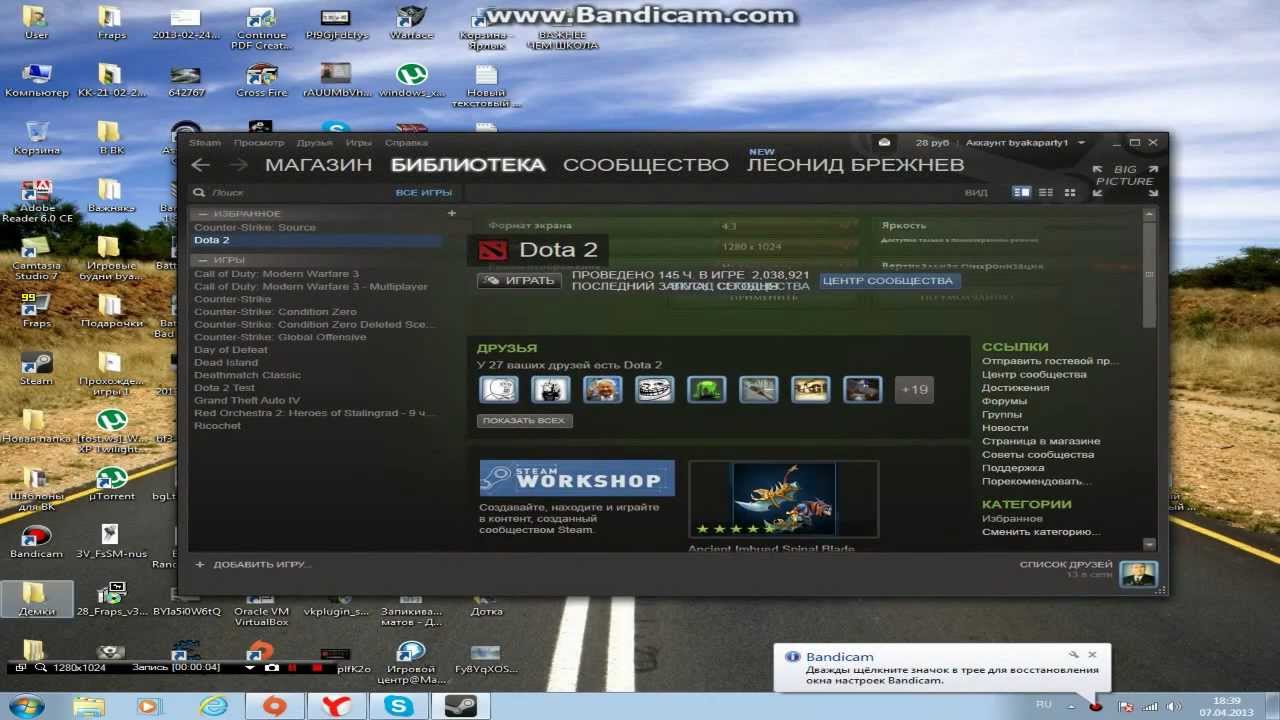This screenshot has width=1280, height=720.
Task: Open the Steam menu
Action: pos(205,143)
